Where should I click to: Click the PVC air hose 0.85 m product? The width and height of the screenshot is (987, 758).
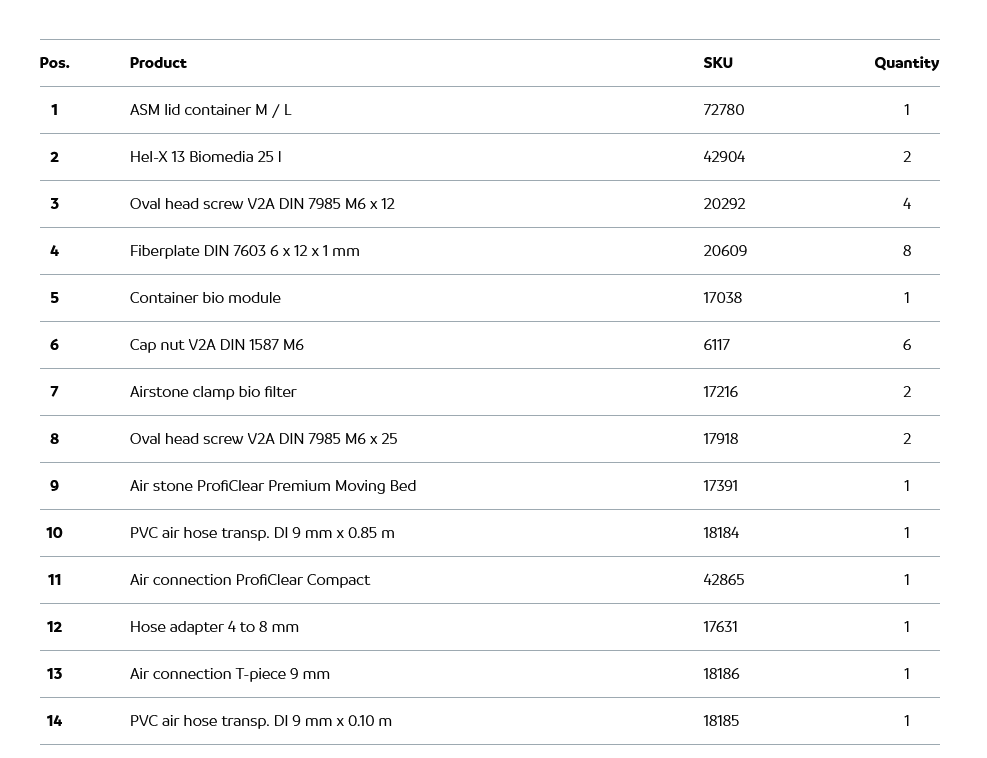tap(262, 533)
